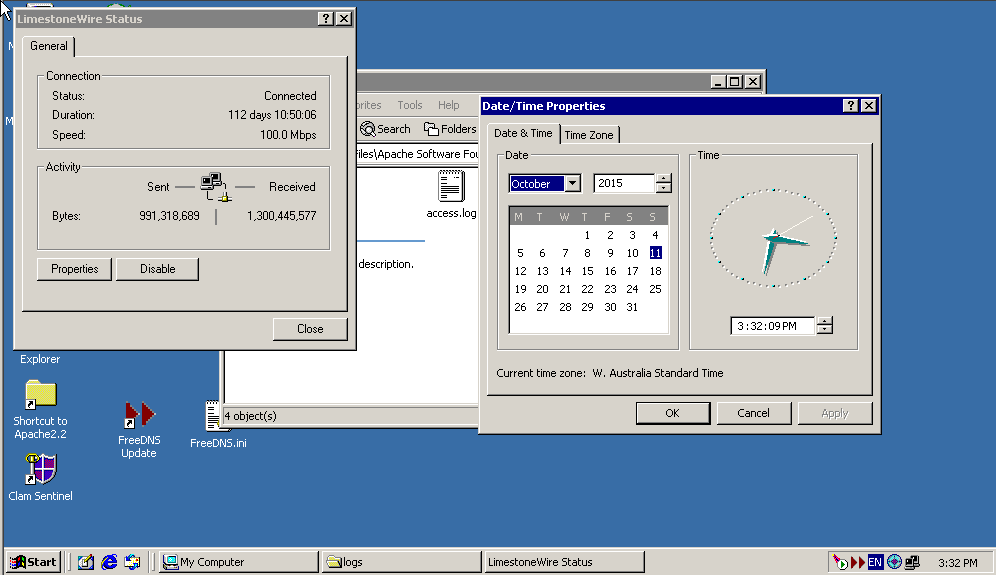Select the General tab in LimestoneWire Status
Viewport: 996px width, 575px height.
point(49,46)
